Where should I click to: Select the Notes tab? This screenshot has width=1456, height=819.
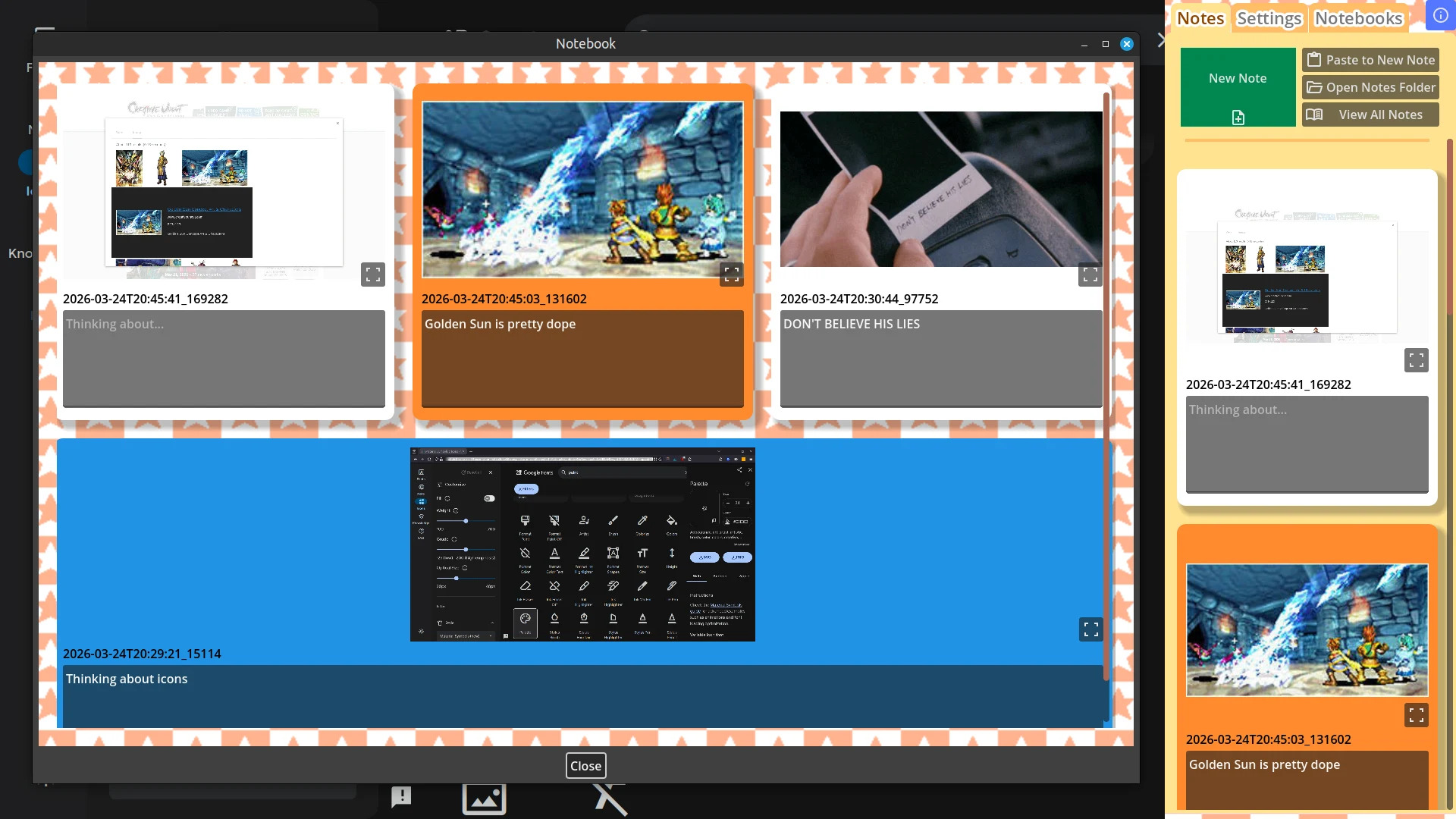(1200, 18)
